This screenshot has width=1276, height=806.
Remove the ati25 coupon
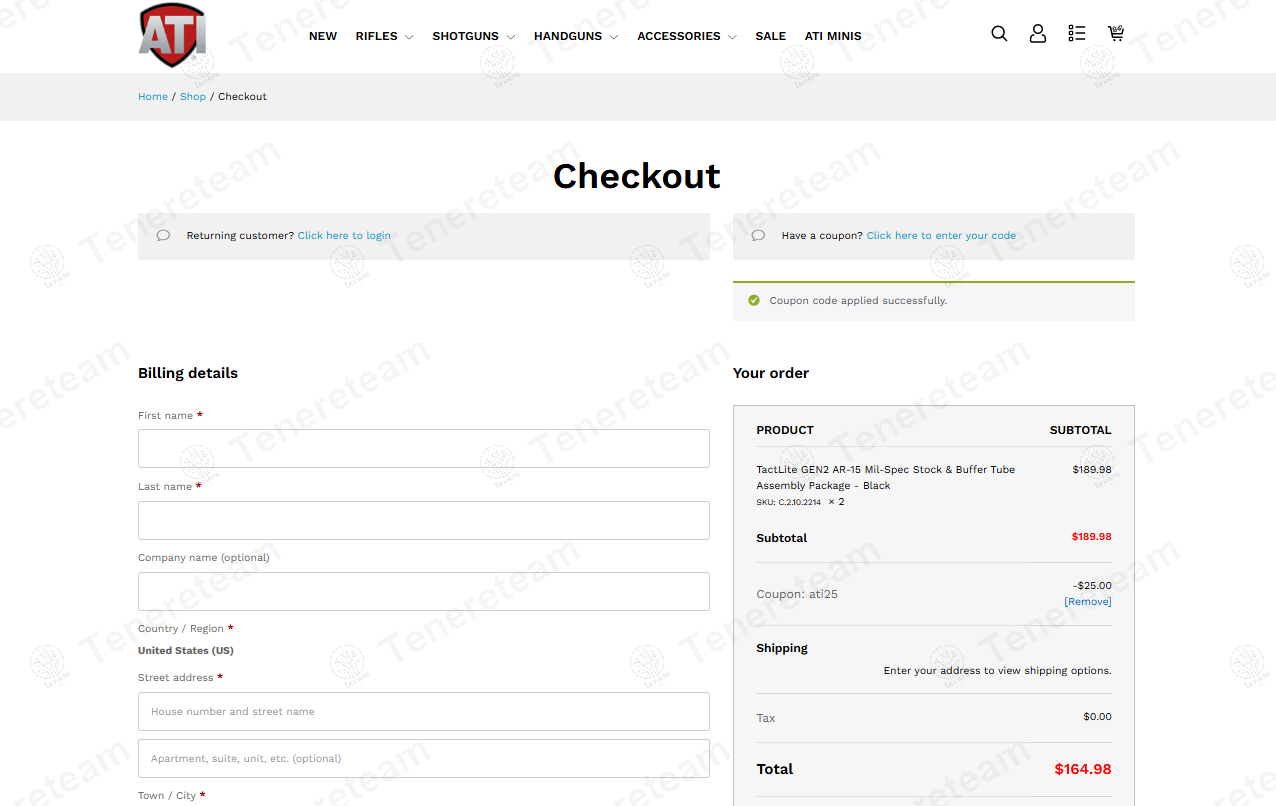tap(1087, 602)
